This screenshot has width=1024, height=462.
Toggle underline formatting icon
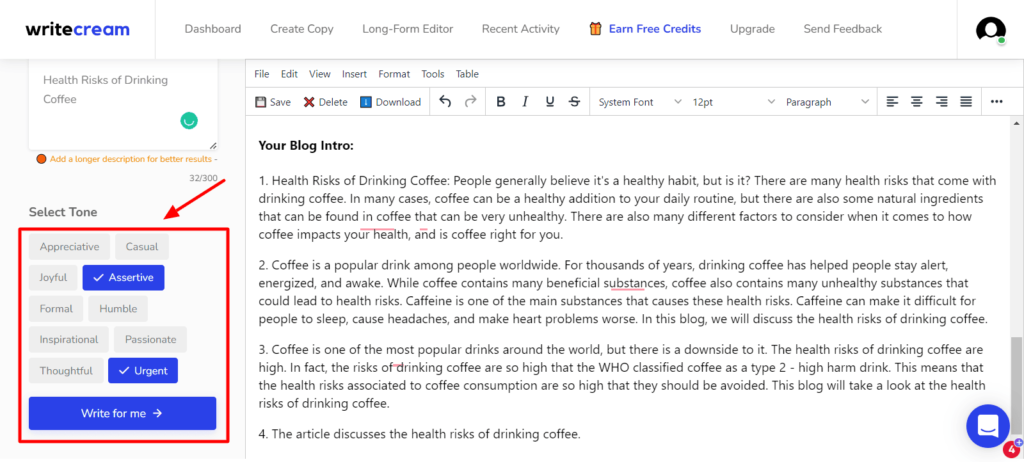tap(549, 102)
